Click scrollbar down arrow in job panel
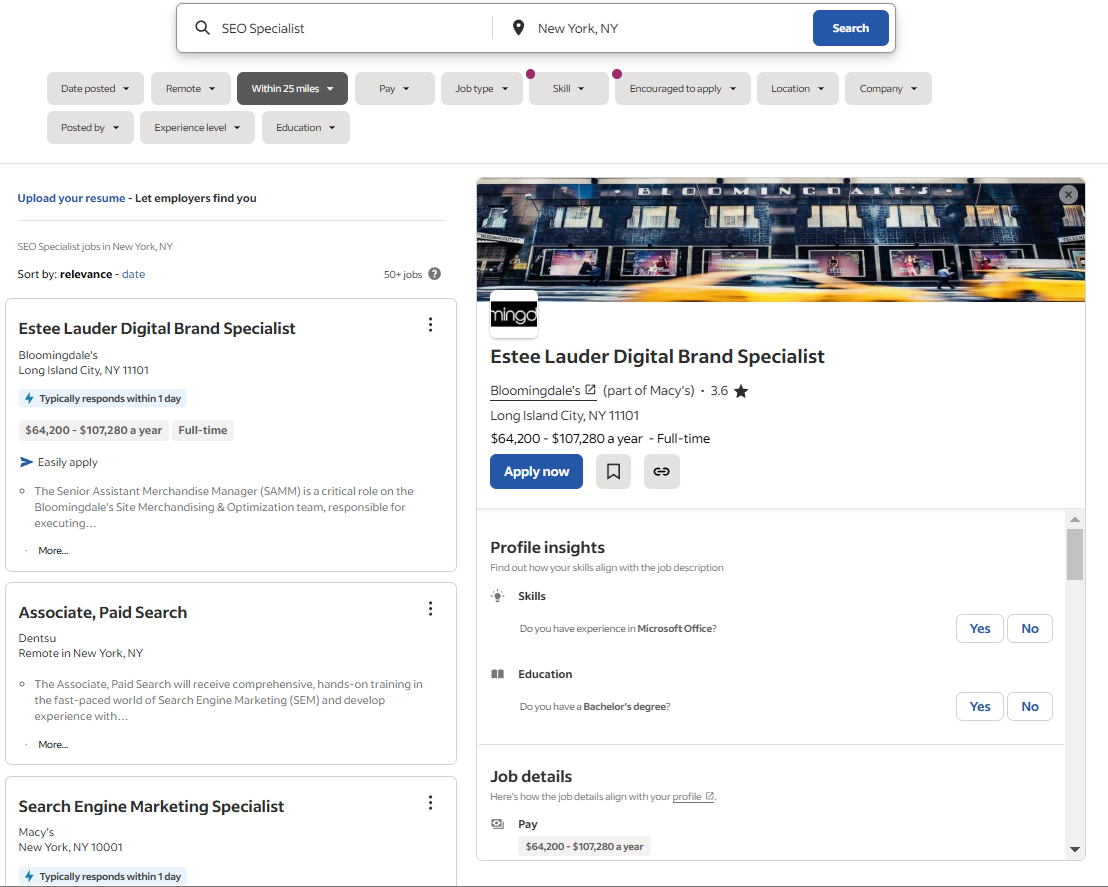 [x=1075, y=850]
